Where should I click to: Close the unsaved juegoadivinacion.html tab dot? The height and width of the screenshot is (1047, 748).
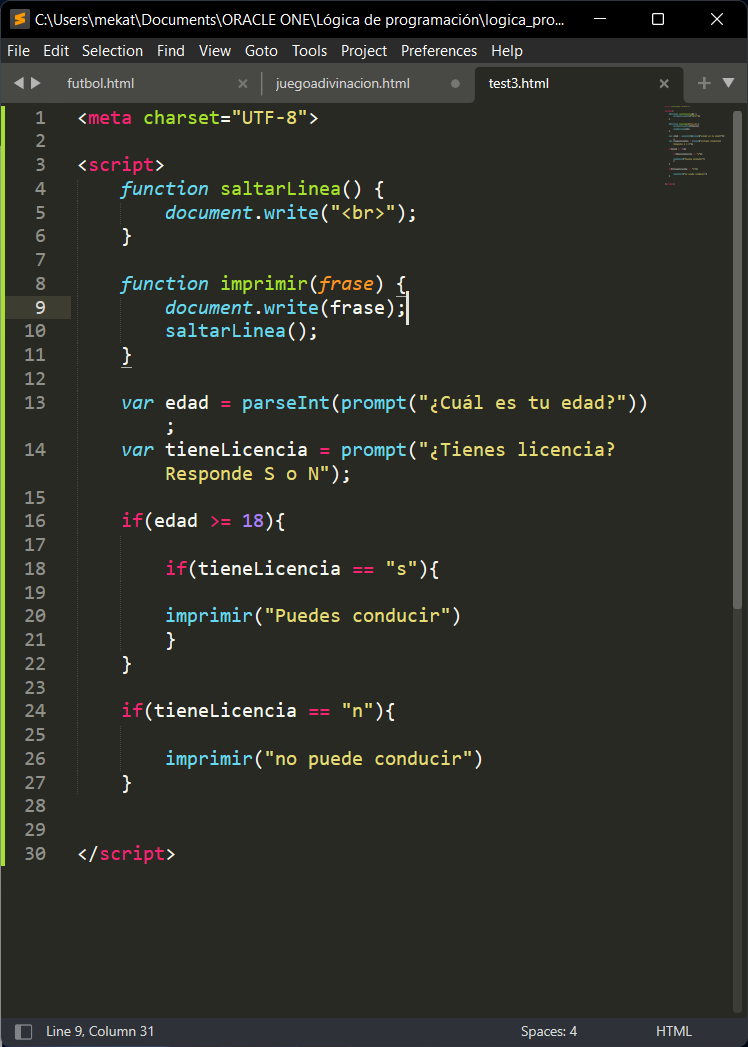455,83
